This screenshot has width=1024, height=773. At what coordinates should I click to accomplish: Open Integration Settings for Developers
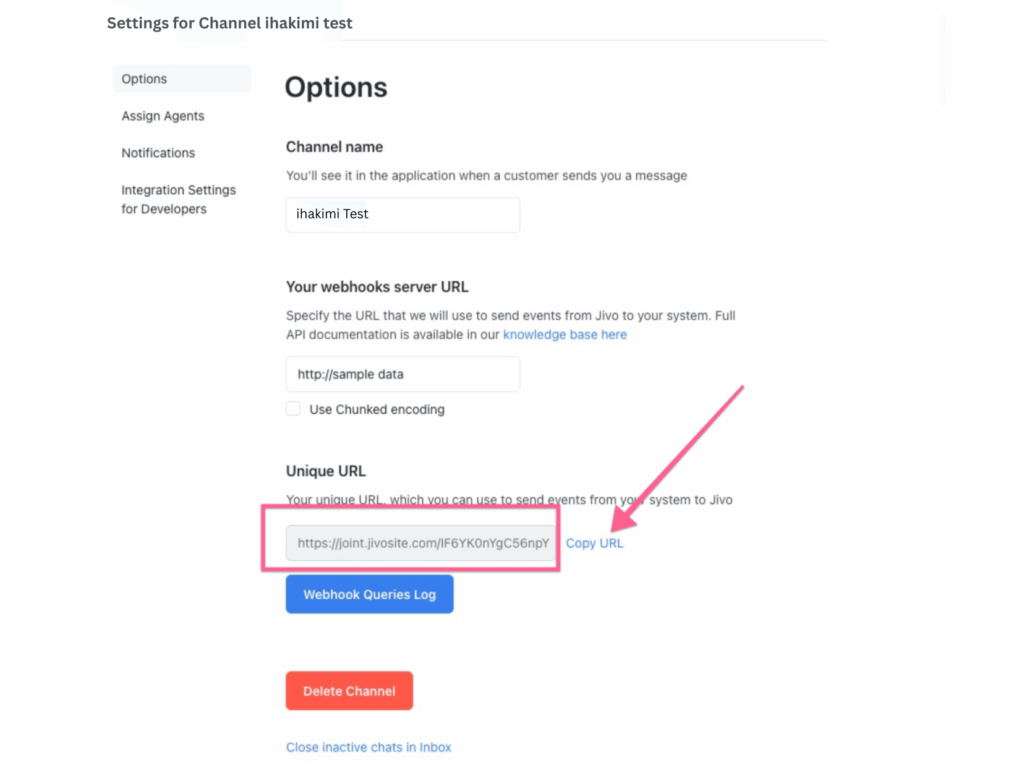point(178,199)
